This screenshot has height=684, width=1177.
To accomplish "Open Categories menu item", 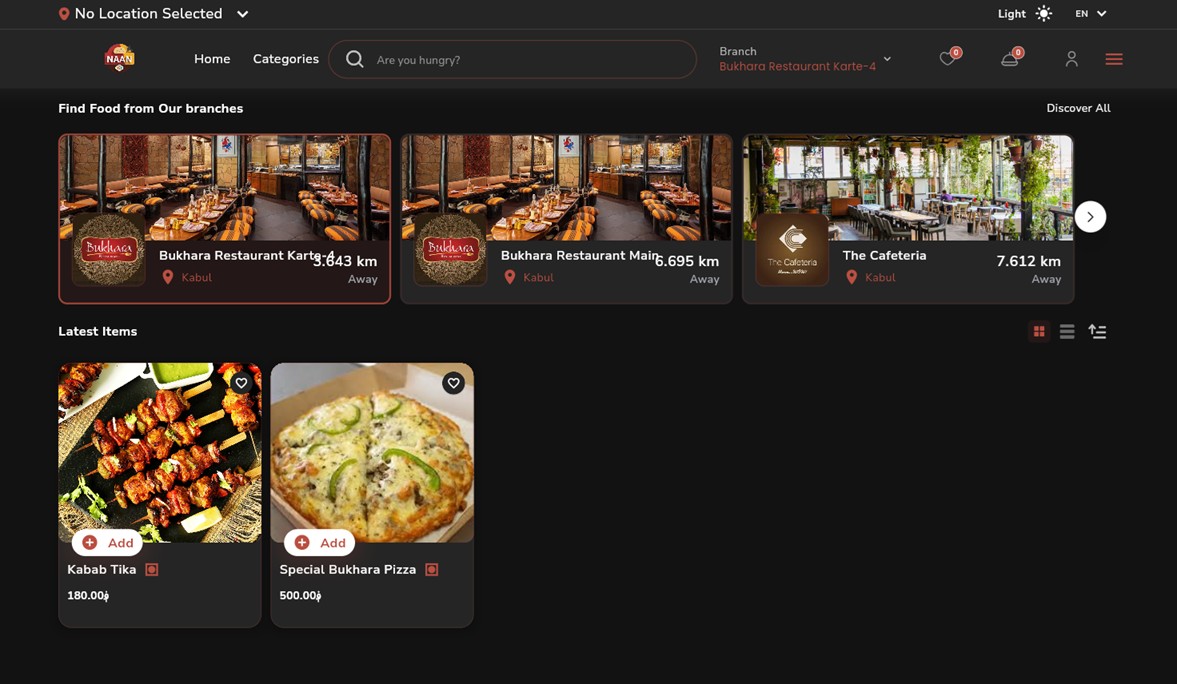I will pyautogui.click(x=285, y=59).
